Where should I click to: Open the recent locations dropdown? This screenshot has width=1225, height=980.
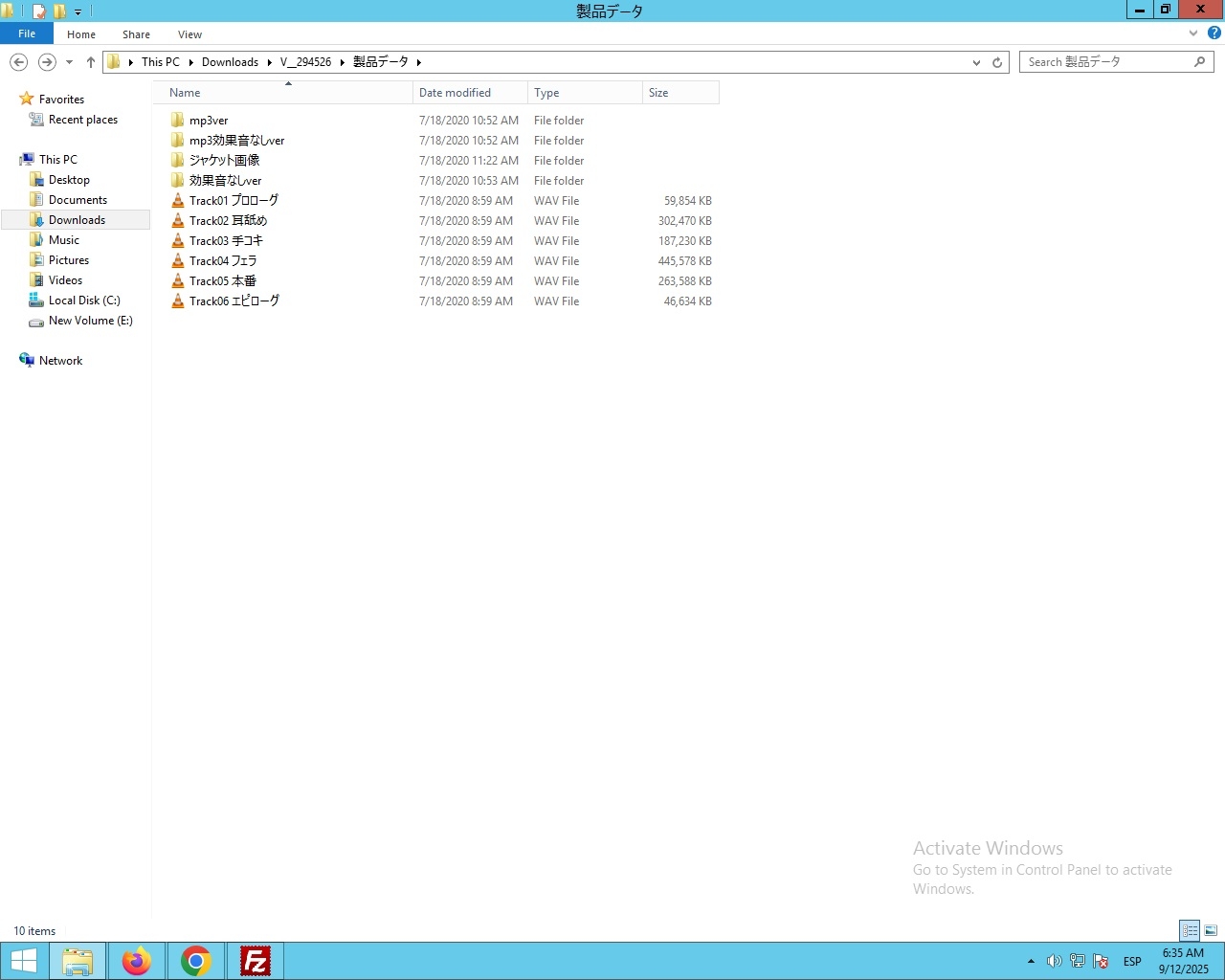pyautogui.click(x=69, y=62)
